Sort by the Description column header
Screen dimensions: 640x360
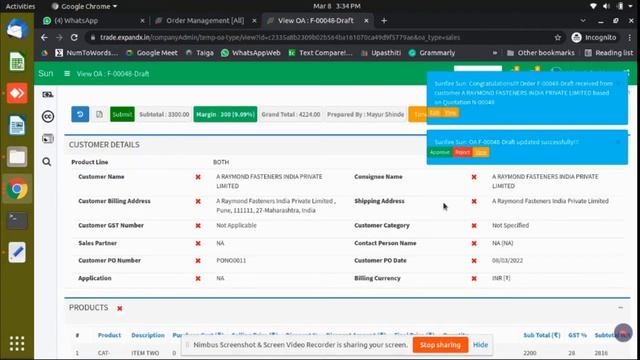(148, 335)
